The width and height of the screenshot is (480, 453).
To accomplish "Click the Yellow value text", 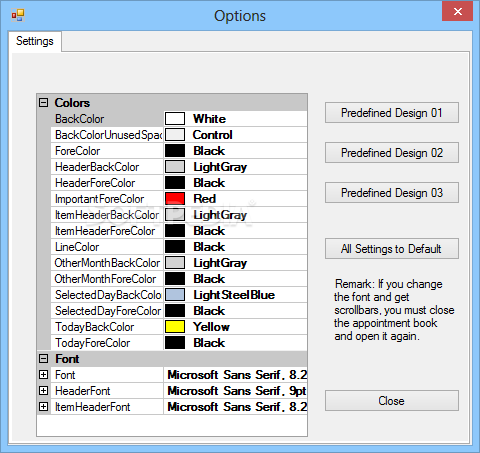I will click(212, 327).
